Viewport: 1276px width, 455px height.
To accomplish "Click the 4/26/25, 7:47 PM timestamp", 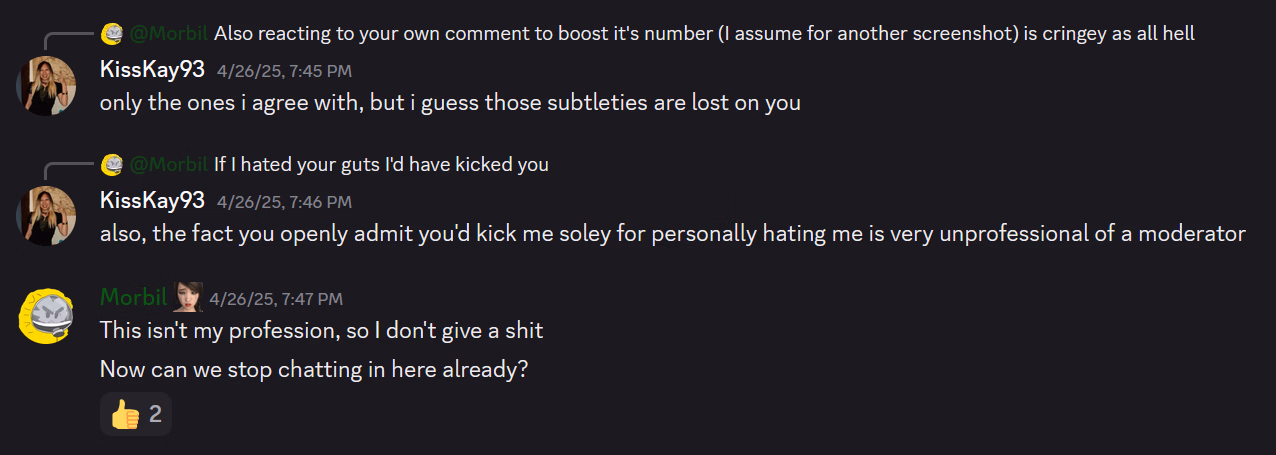I will (x=276, y=298).
